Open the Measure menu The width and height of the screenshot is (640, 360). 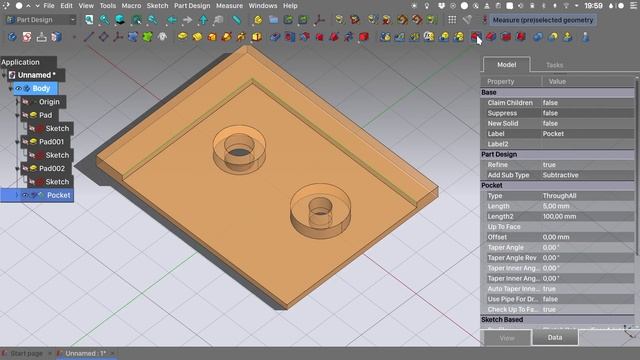pos(229,6)
